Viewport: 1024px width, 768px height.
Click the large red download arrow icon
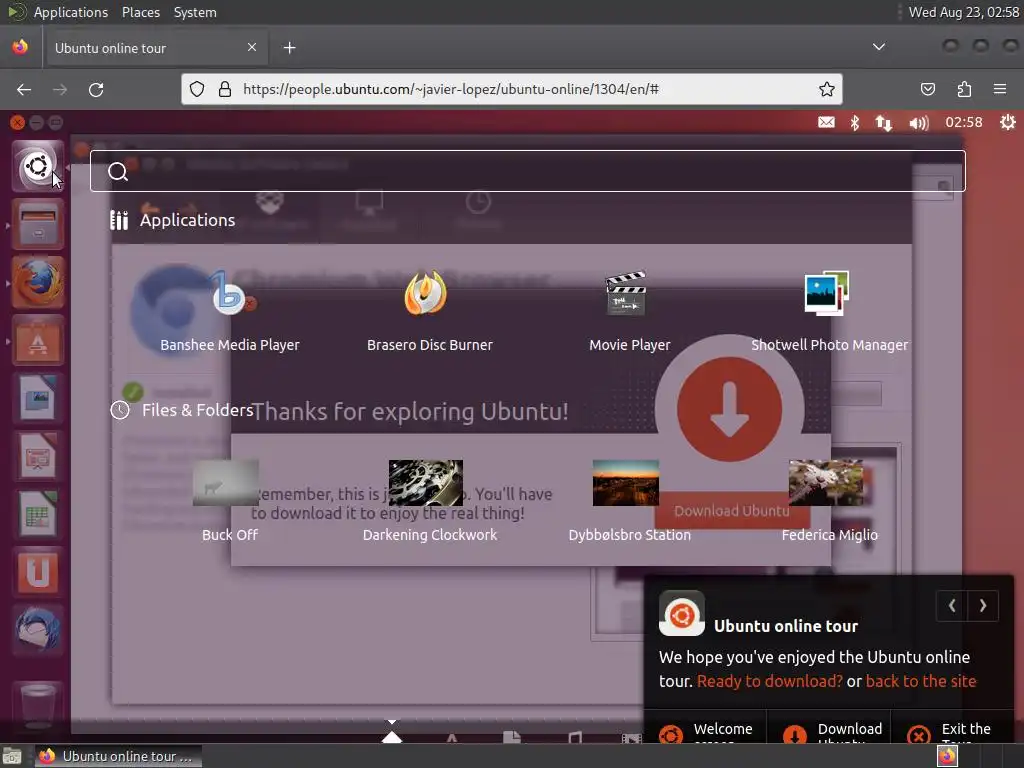click(x=729, y=409)
